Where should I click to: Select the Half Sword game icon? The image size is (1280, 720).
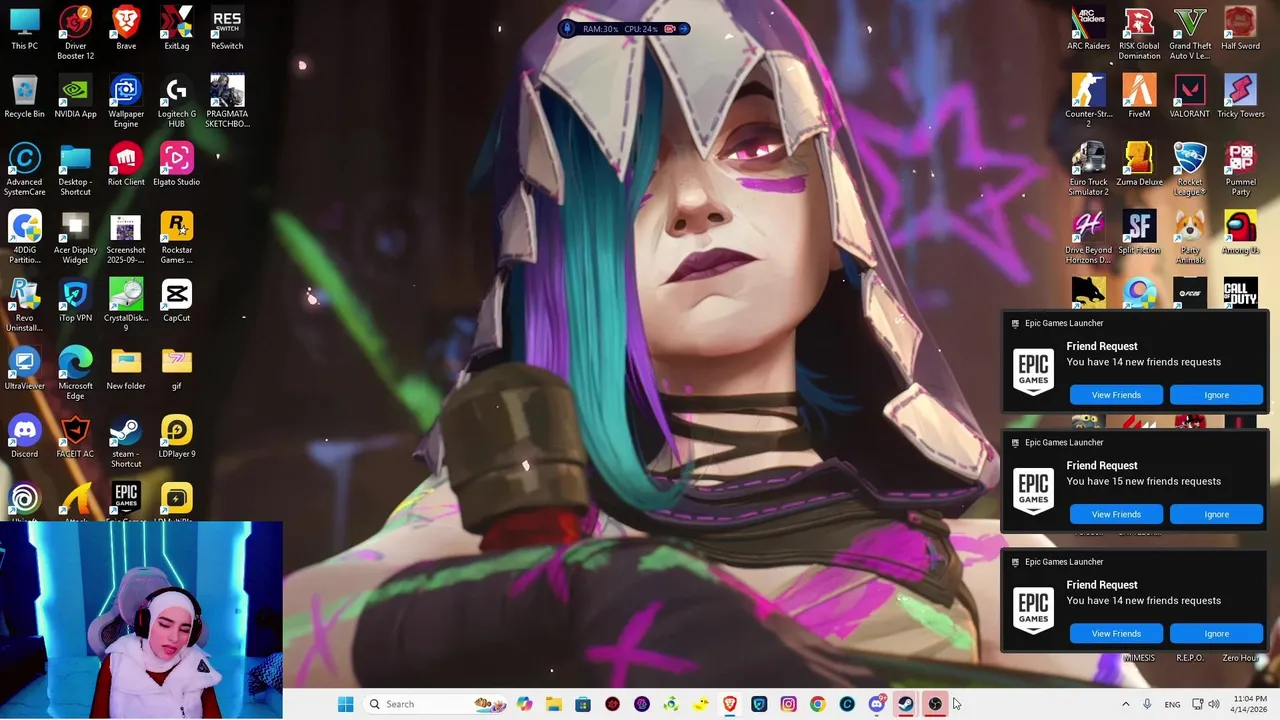[x=1240, y=29]
